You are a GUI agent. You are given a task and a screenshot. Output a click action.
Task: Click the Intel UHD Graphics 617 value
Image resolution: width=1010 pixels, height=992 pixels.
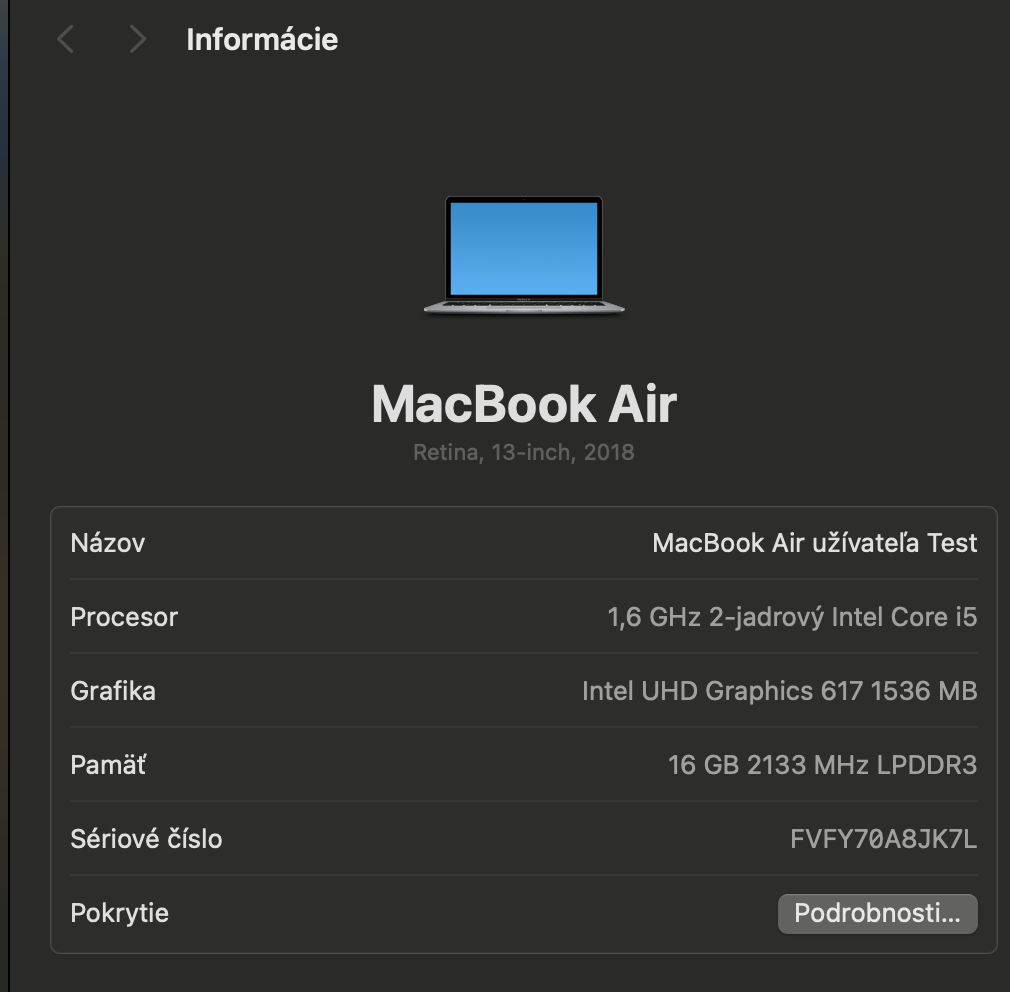tap(781, 691)
